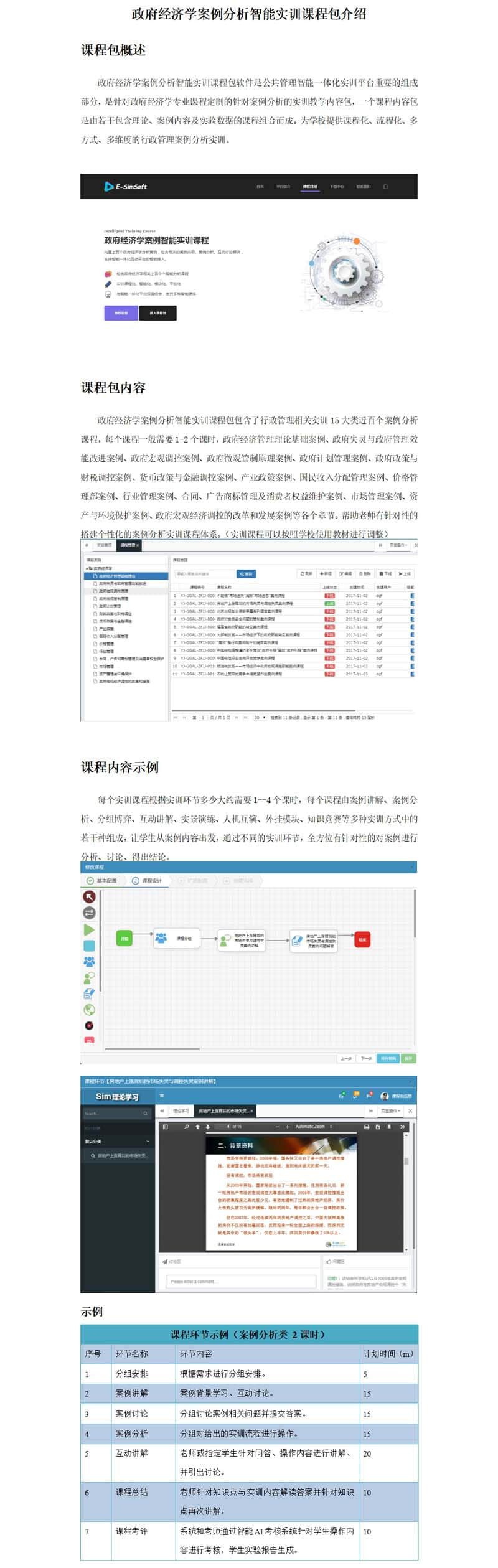Image resolution: width=498 pixels, height=1568 pixels.
Task: Open the page size 30 dropdown
Action: 259,718
